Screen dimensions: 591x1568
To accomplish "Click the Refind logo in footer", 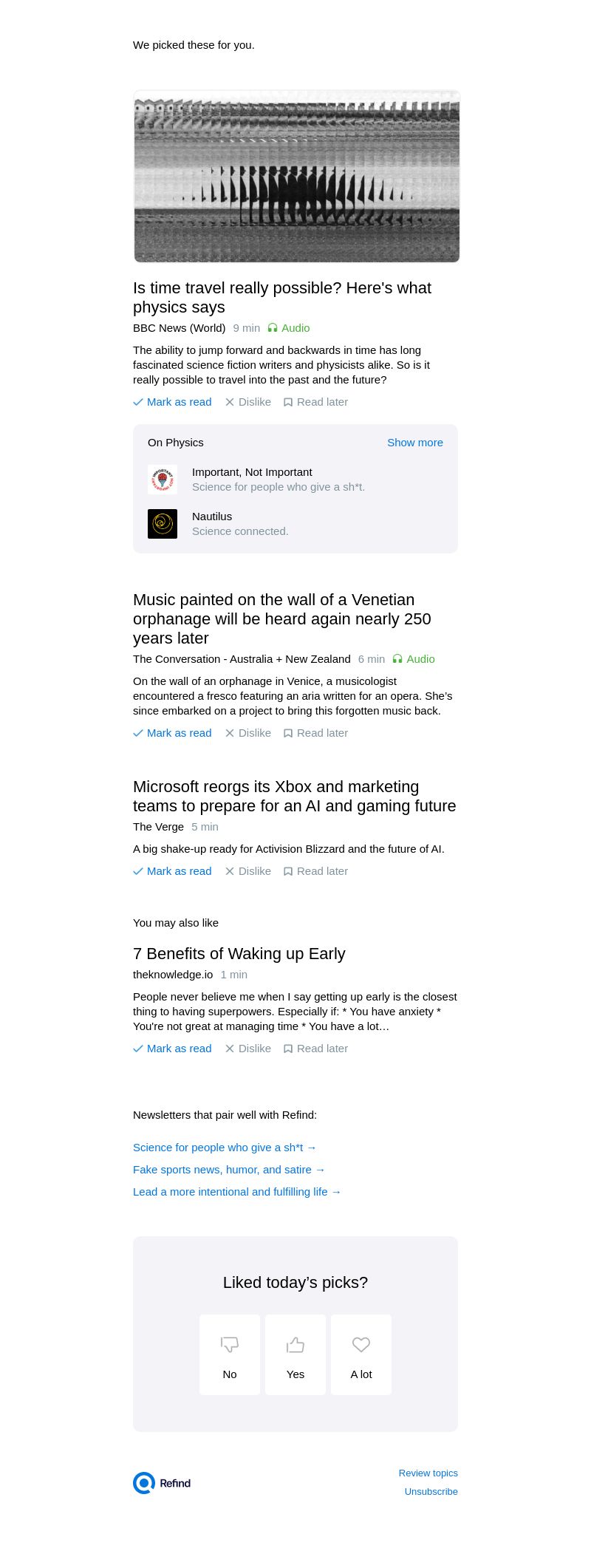I will tap(162, 1482).
